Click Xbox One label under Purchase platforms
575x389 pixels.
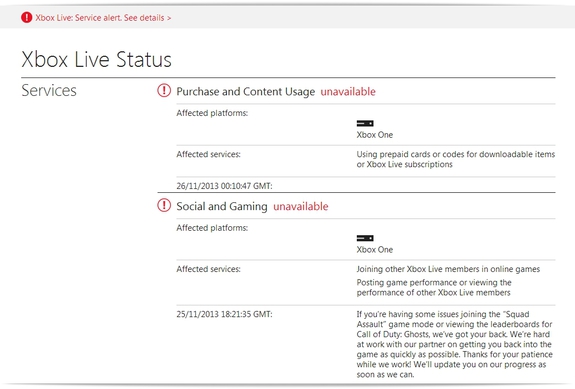tap(375, 135)
